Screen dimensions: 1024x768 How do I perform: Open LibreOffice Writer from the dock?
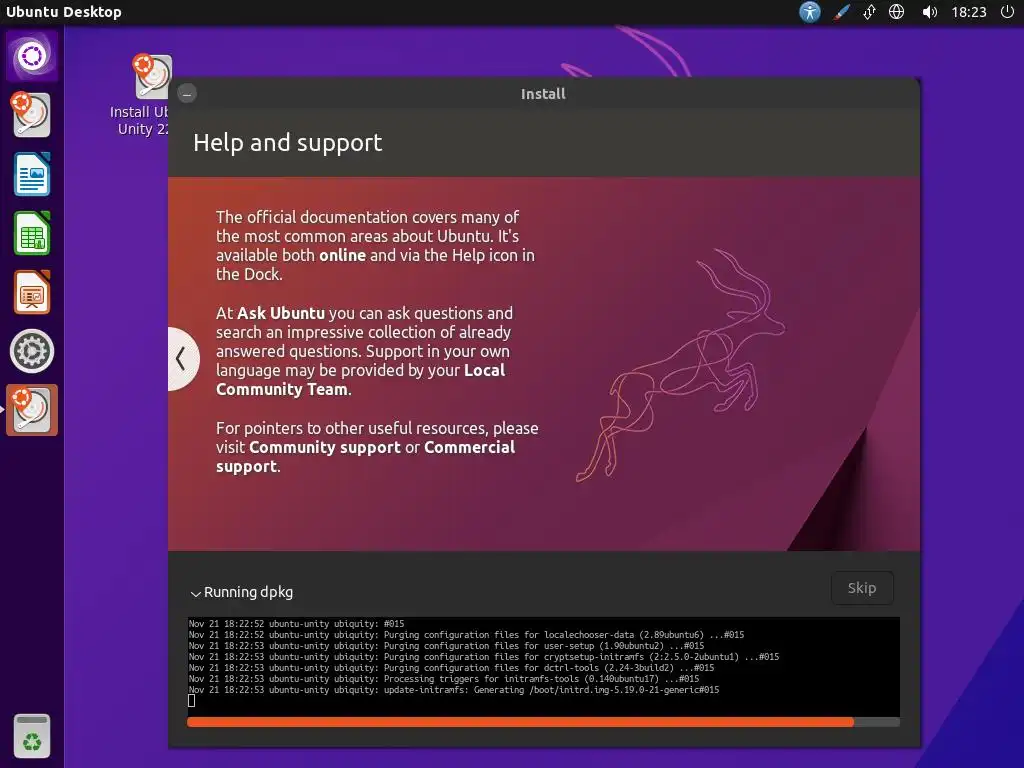coord(31,174)
